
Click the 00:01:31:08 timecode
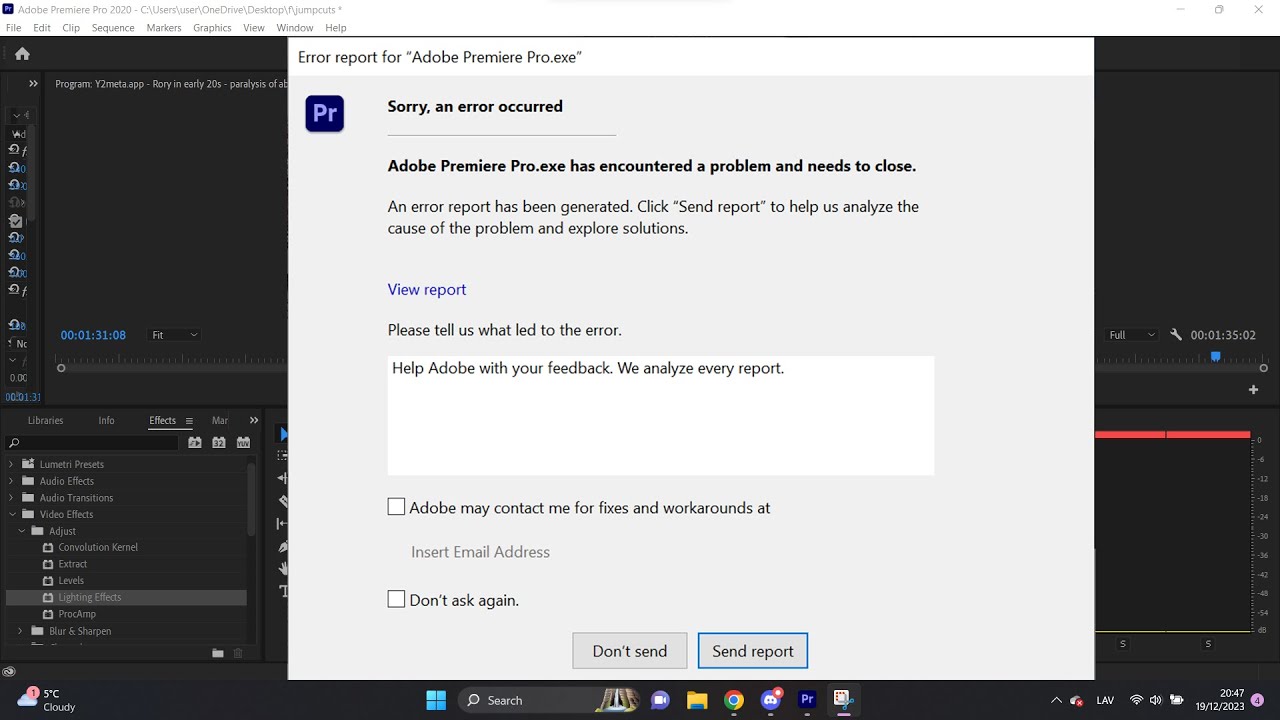pos(93,335)
